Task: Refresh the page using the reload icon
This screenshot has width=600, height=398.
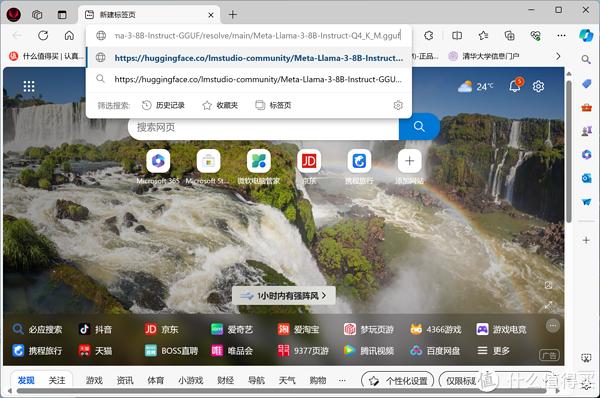Action: click(x=43, y=36)
